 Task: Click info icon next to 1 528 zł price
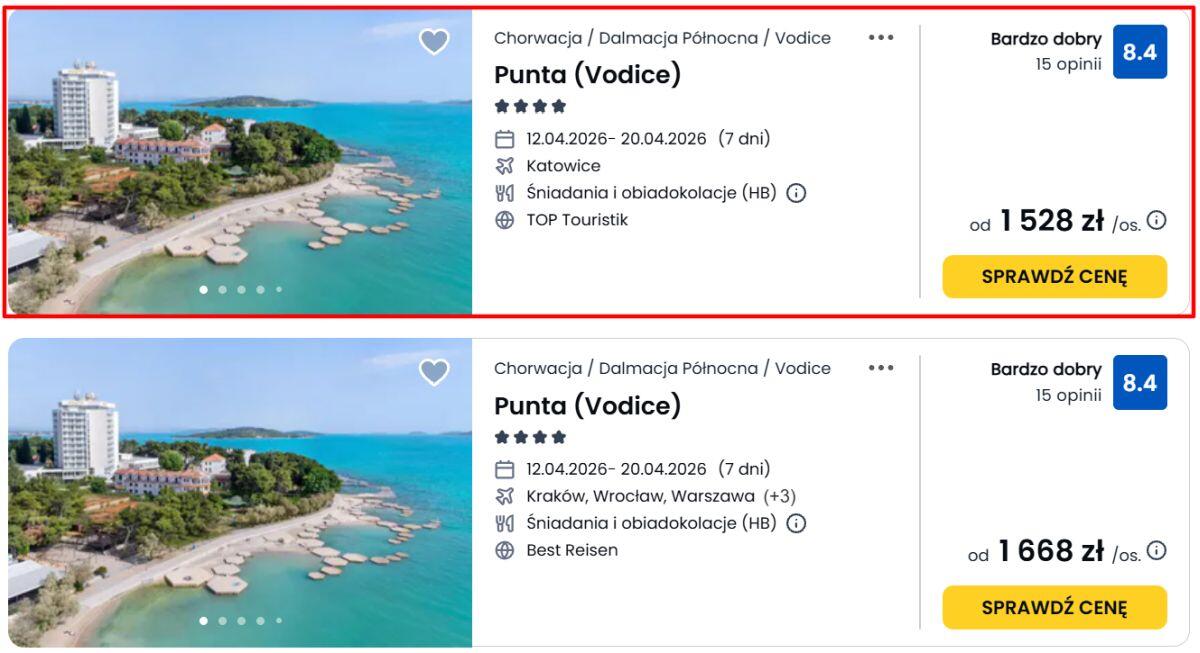pyautogui.click(x=1157, y=220)
